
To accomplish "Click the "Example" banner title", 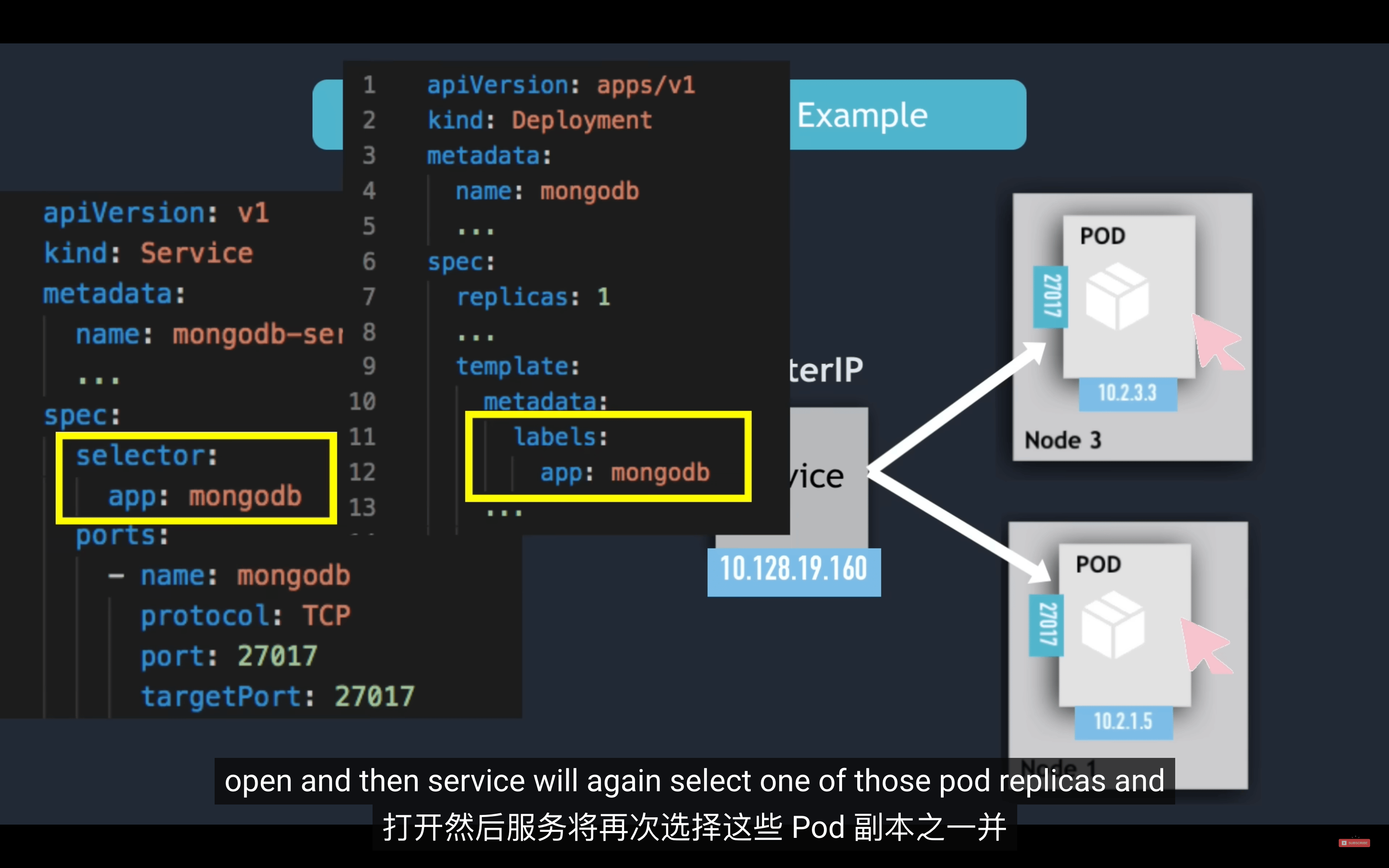I will [x=862, y=115].
